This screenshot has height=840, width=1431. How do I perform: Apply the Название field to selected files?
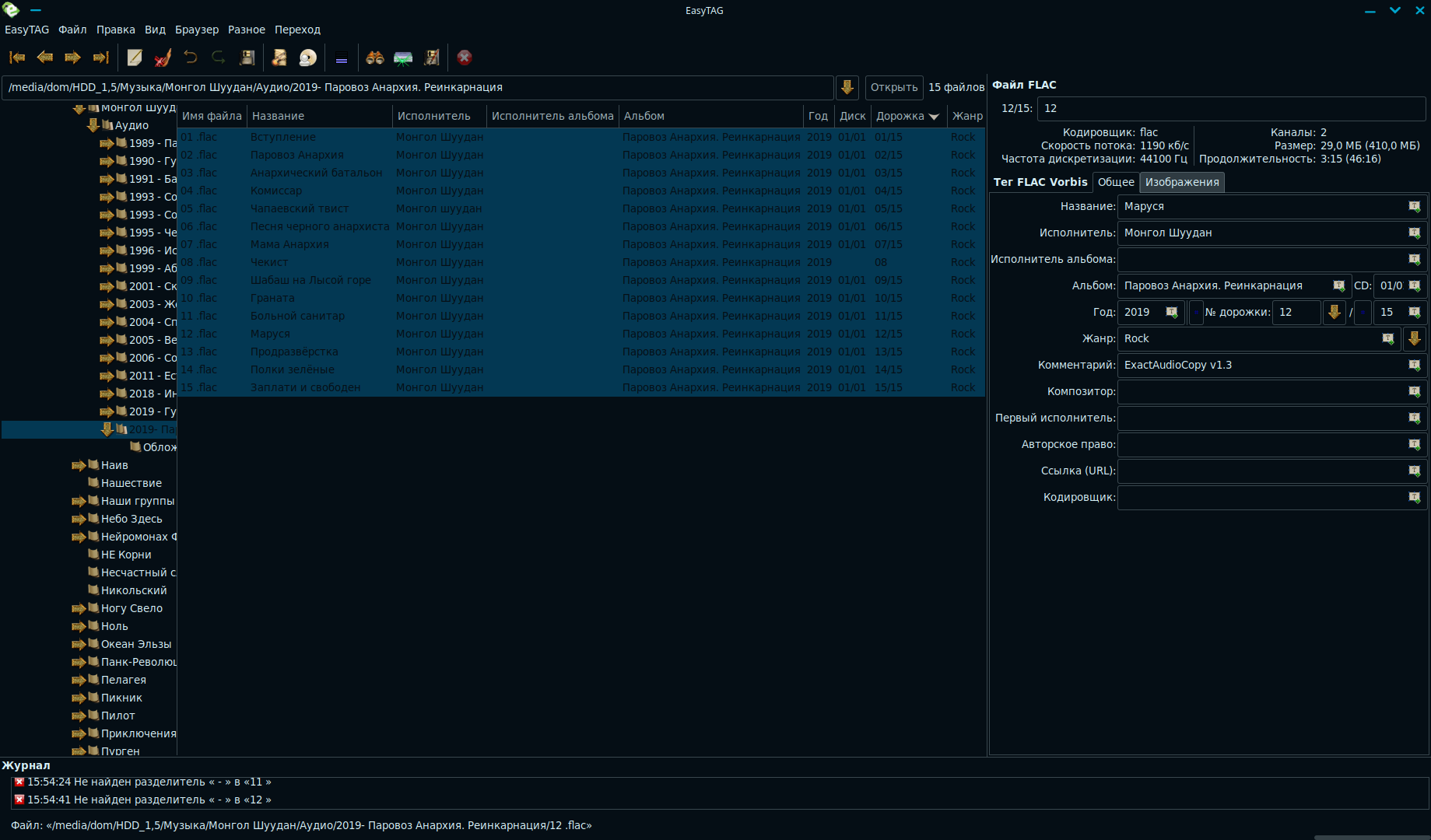point(1415,206)
